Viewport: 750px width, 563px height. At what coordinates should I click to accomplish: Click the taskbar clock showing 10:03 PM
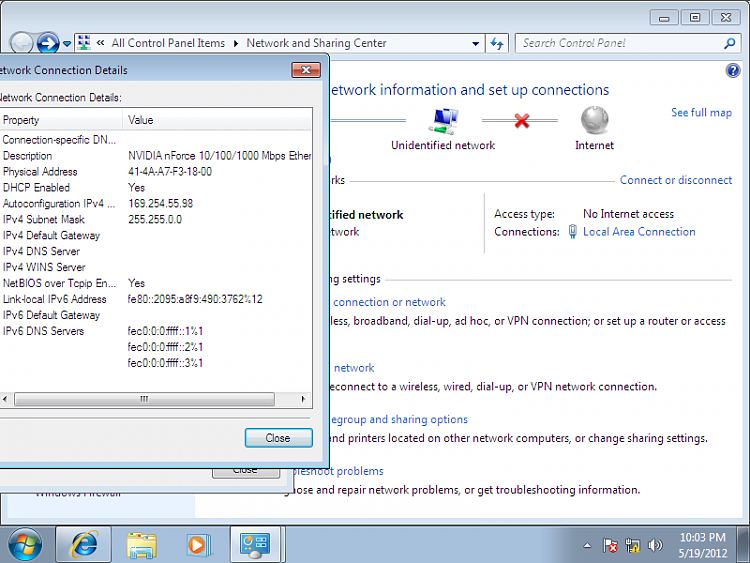tap(703, 545)
